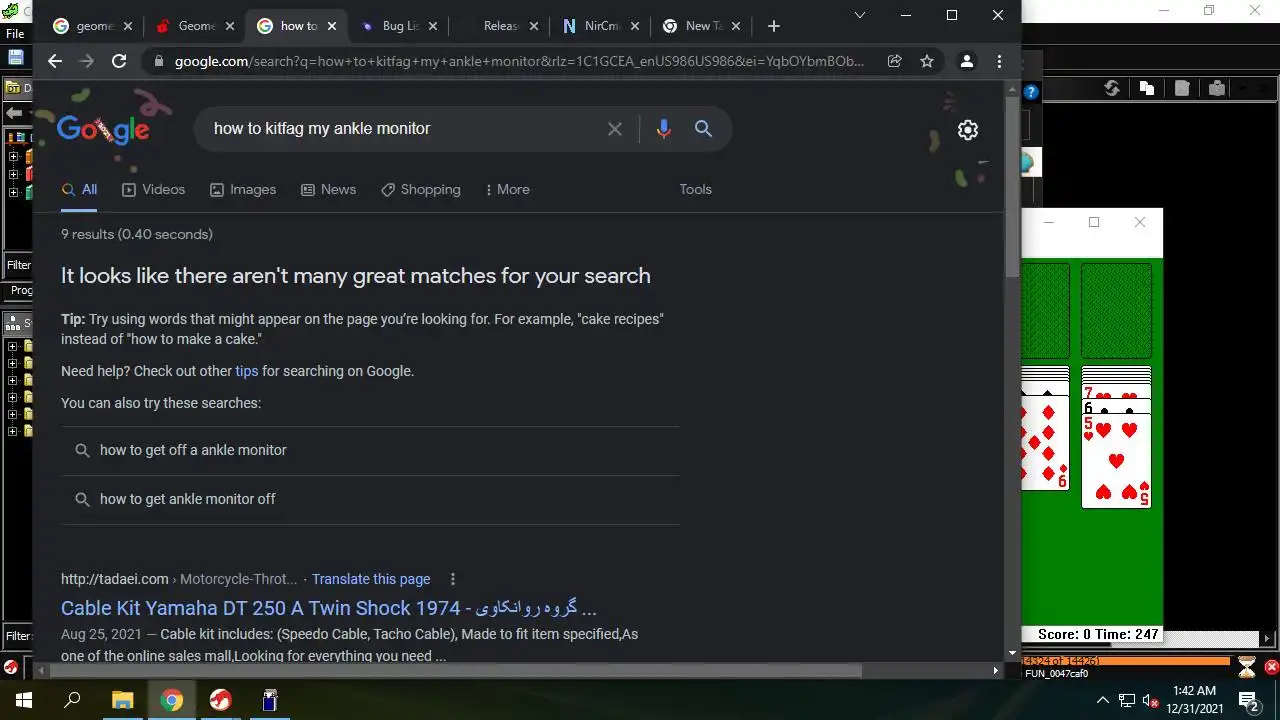Switch to the 'NirCm' tab
The height and width of the screenshot is (720, 1280).
coord(599,26)
